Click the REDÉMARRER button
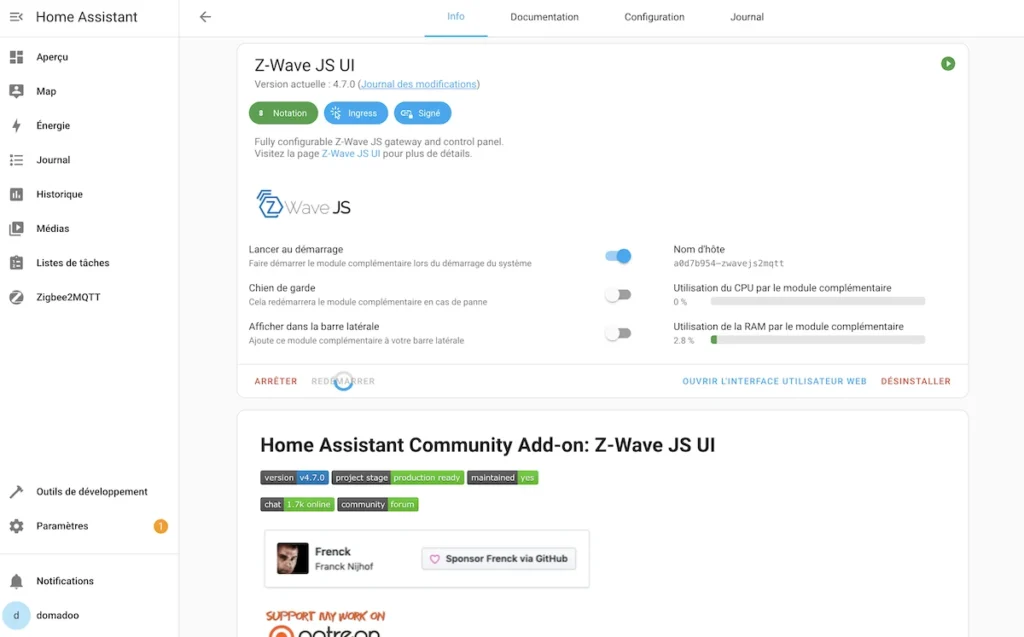The image size is (1024, 637). 343,382
